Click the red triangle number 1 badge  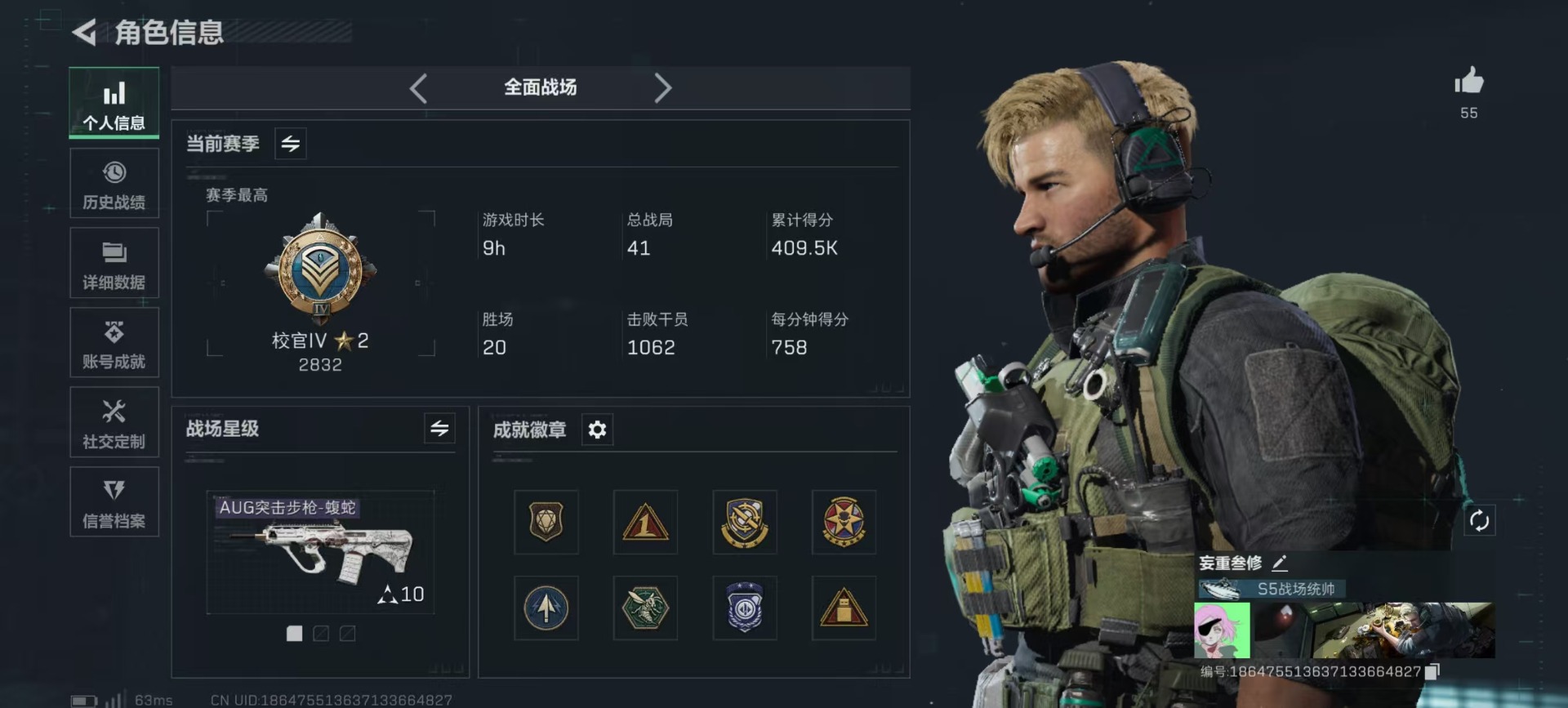645,523
